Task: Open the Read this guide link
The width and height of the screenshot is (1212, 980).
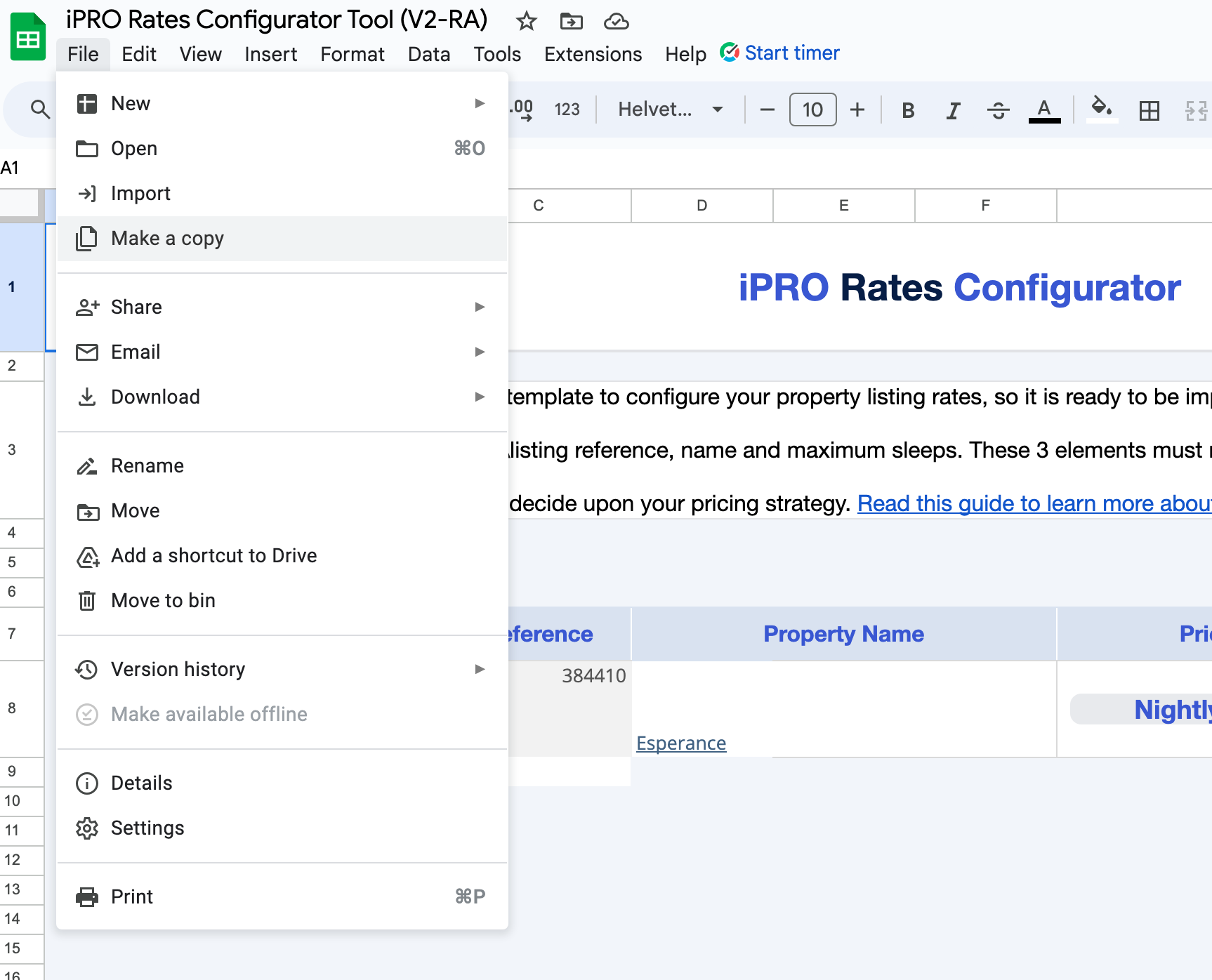Action: [1034, 503]
